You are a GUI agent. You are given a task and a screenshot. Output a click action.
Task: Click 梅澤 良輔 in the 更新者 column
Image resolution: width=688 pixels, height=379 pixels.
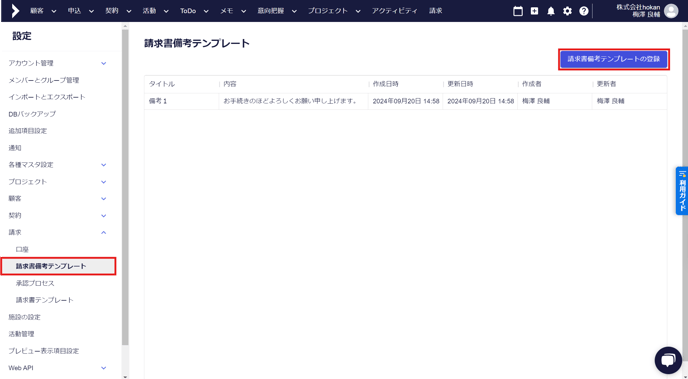(x=610, y=101)
